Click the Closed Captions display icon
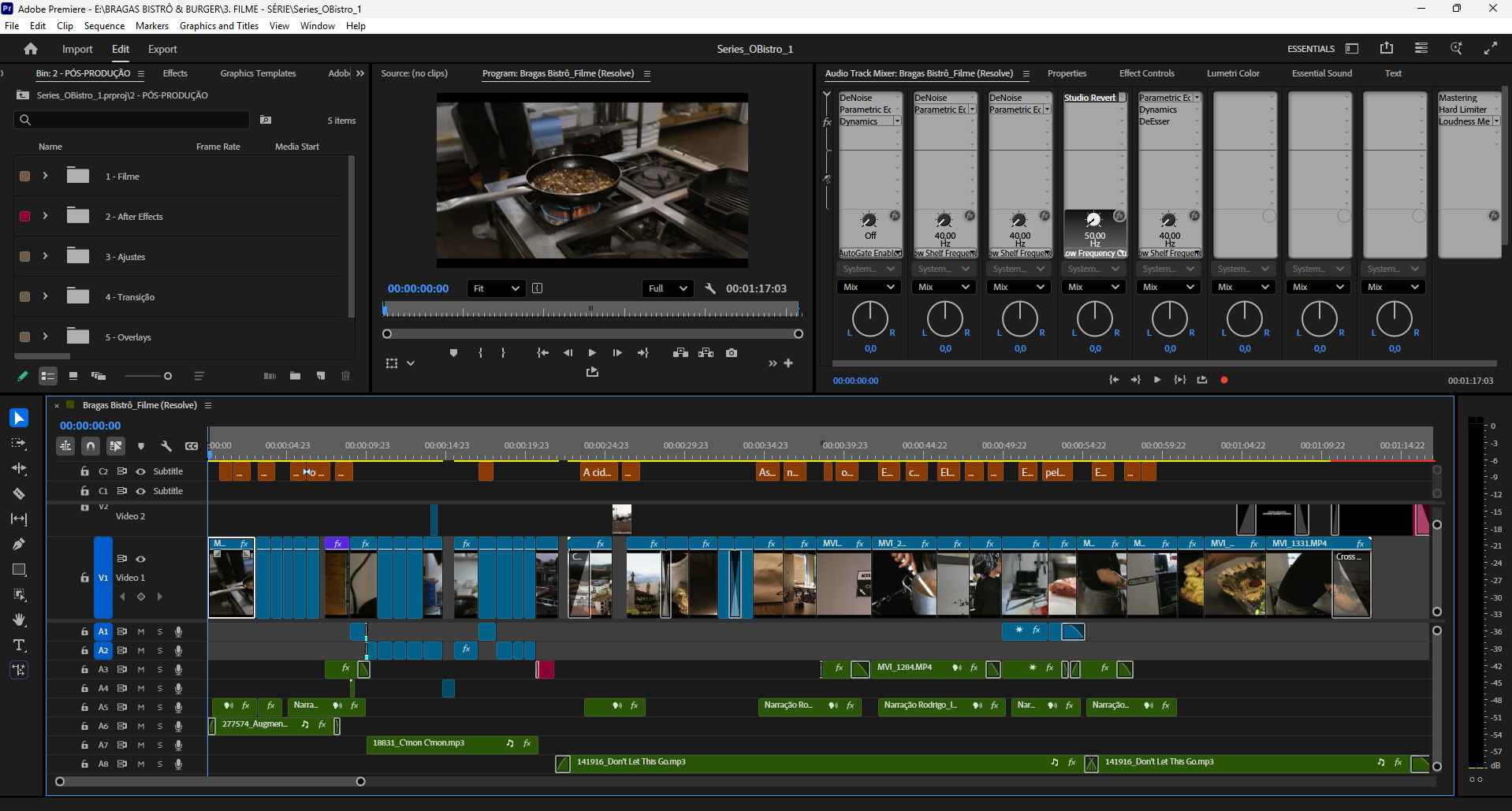Image resolution: width=1512 pixels, height=811 pixels. click(x=191, y=446)
